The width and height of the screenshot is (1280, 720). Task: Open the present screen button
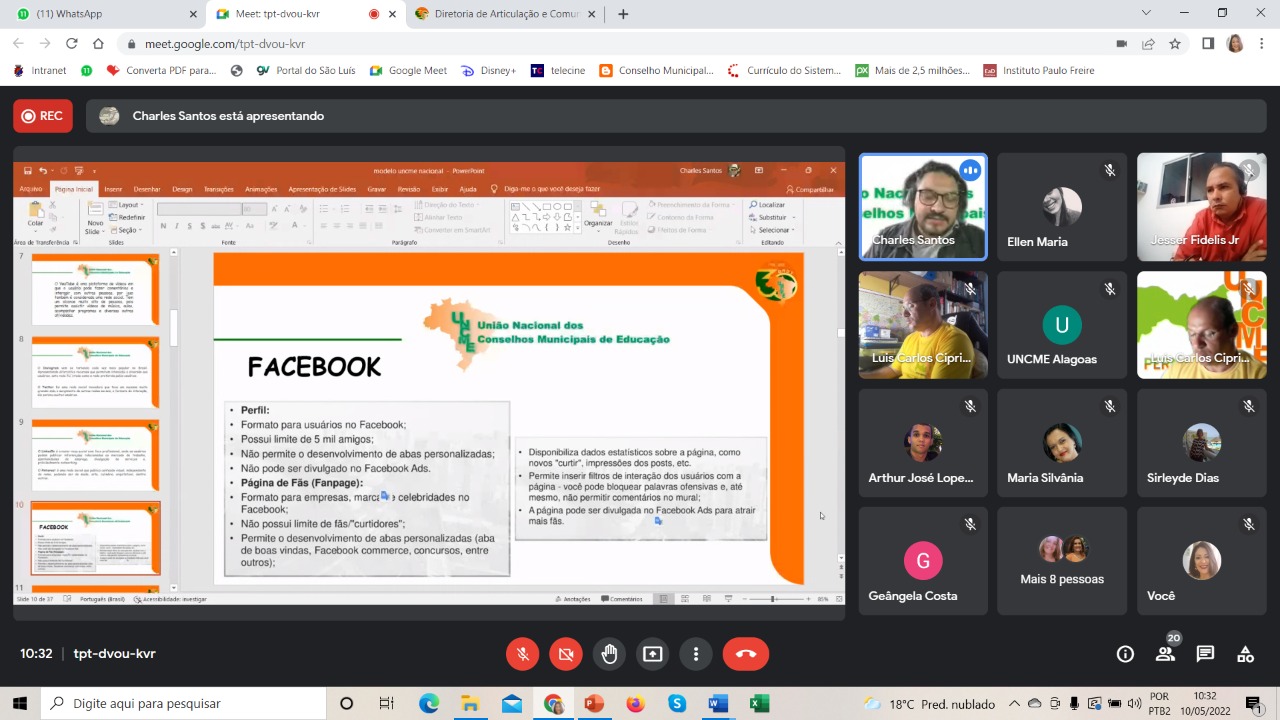pos(652,654)
